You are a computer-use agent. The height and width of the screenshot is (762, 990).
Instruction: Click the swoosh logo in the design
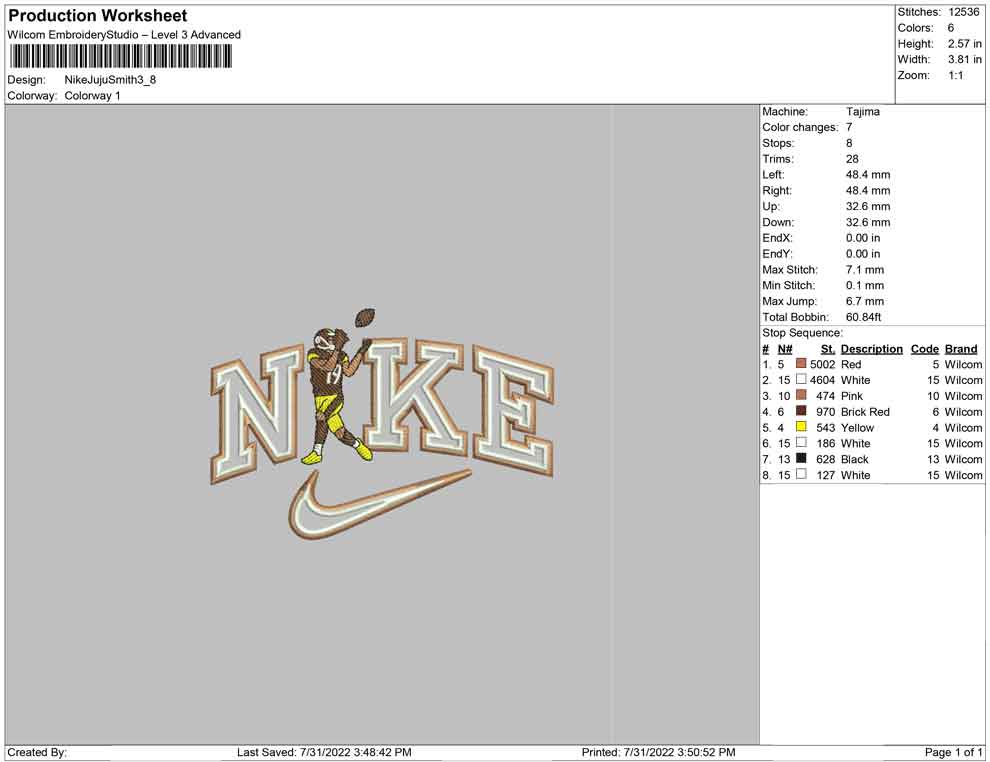coord(379,505)
